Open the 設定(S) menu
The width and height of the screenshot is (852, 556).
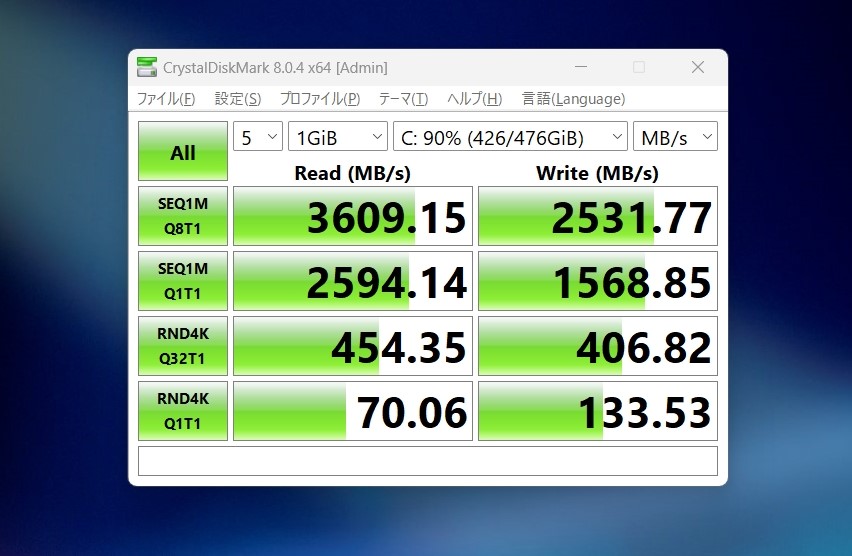[x=238, y=99]
